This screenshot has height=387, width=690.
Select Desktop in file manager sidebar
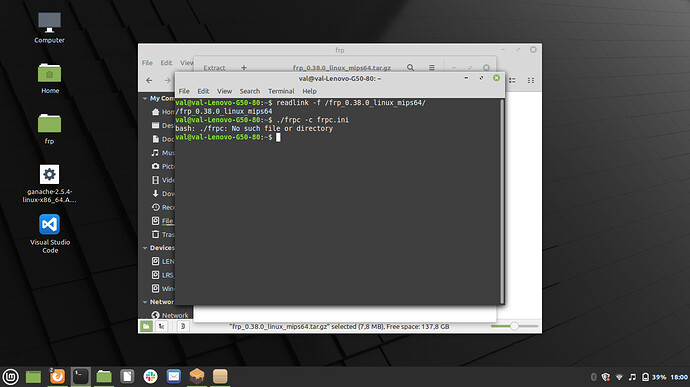pos(163,125)
